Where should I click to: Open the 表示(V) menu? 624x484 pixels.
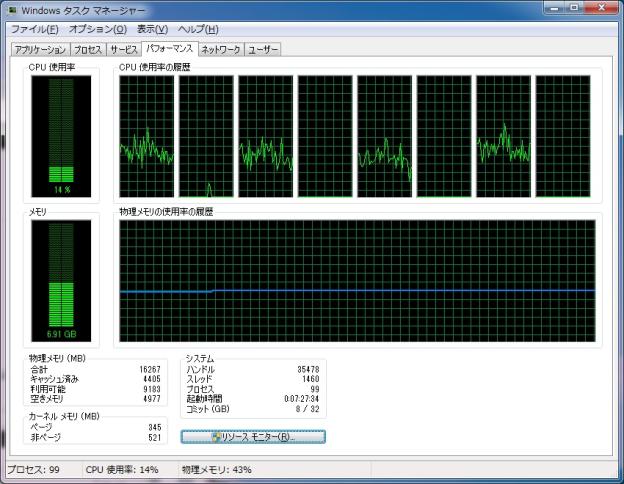pos(152,29)
